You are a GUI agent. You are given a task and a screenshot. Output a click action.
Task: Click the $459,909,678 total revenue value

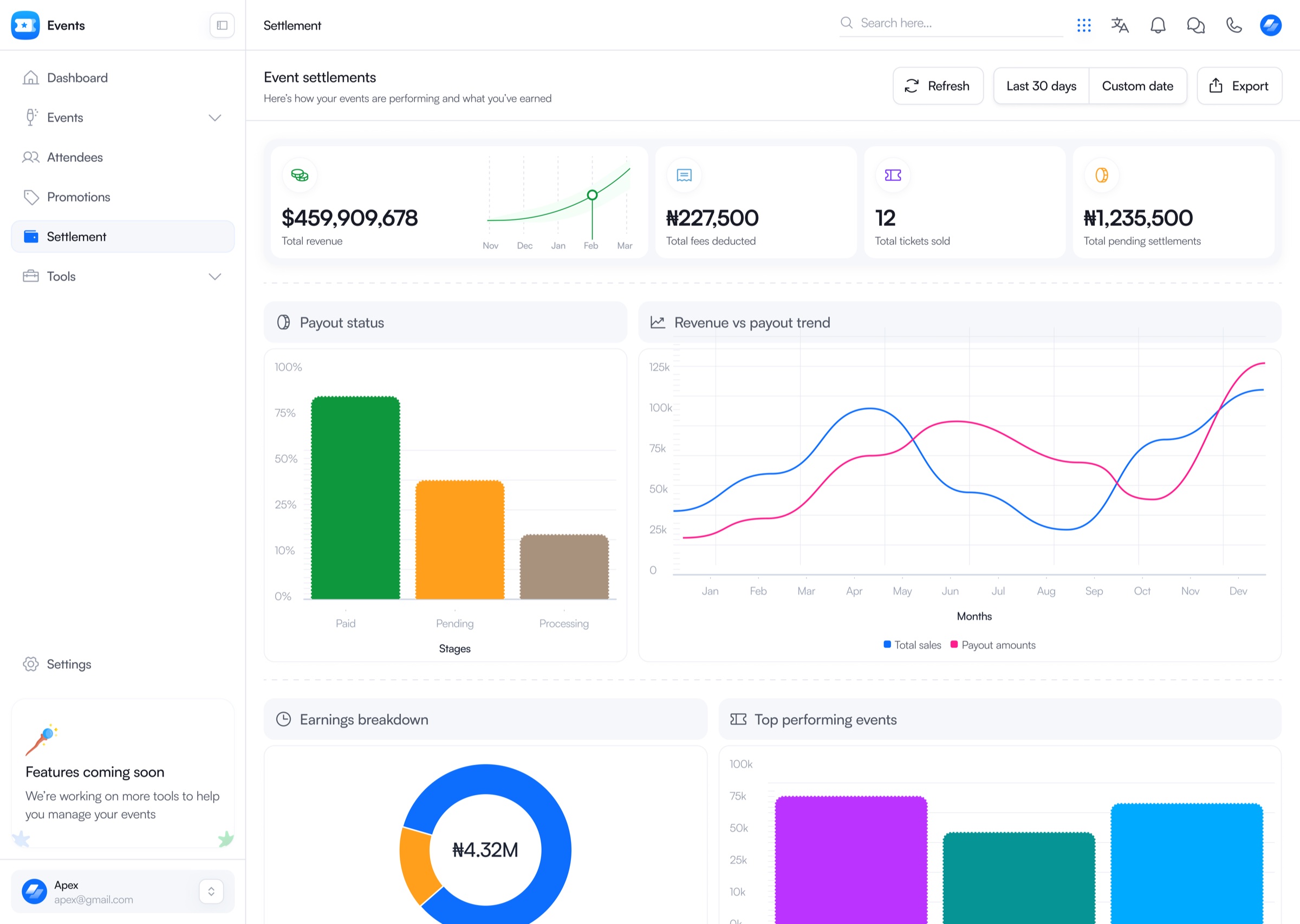coord(350,218)
